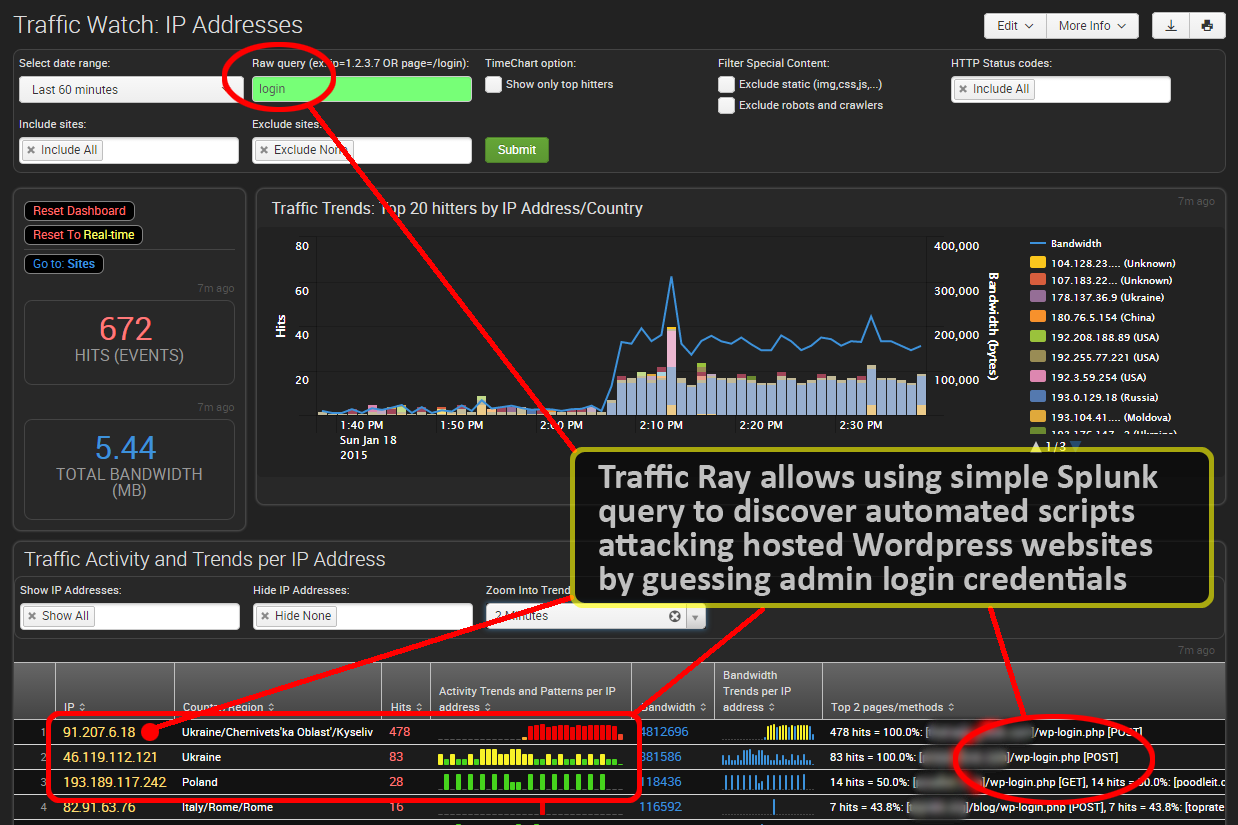Image resolution: width=1238 pixels, height=825 pixels.
Task: Click the print dashboard icon
Action: coord(1207,26)
